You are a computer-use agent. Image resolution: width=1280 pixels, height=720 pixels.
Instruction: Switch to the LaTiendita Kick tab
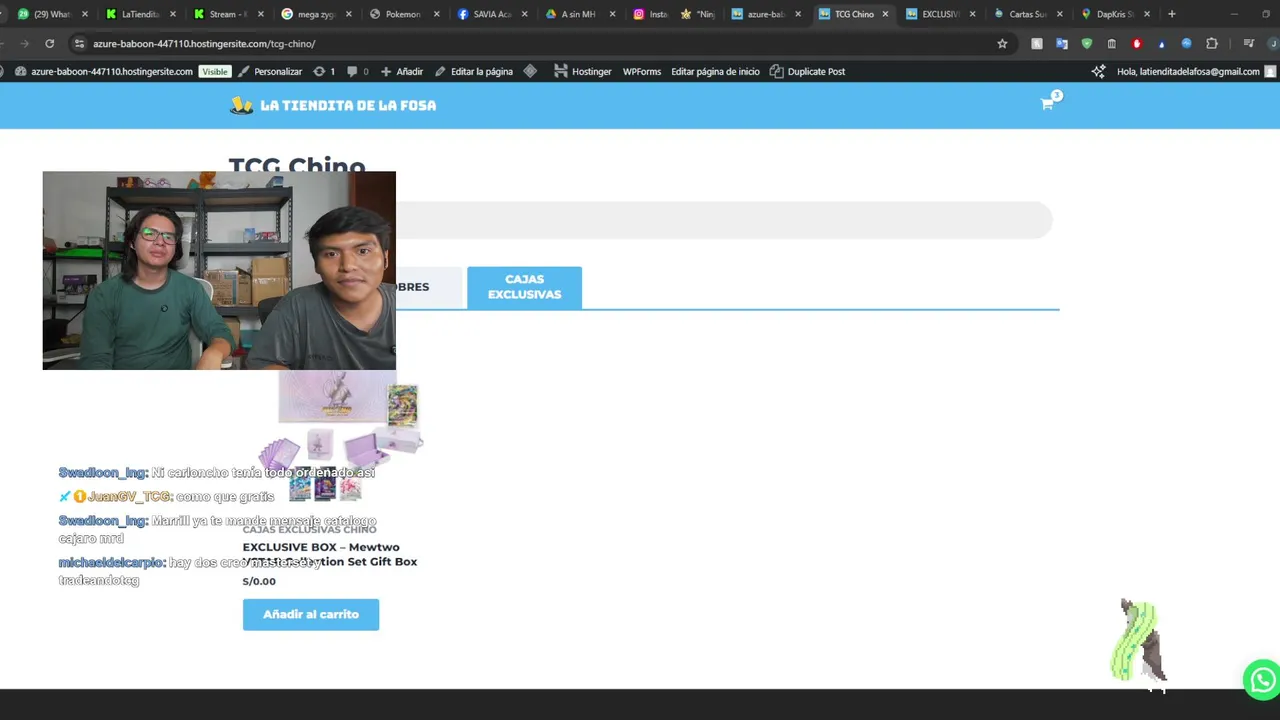point(140,14)
